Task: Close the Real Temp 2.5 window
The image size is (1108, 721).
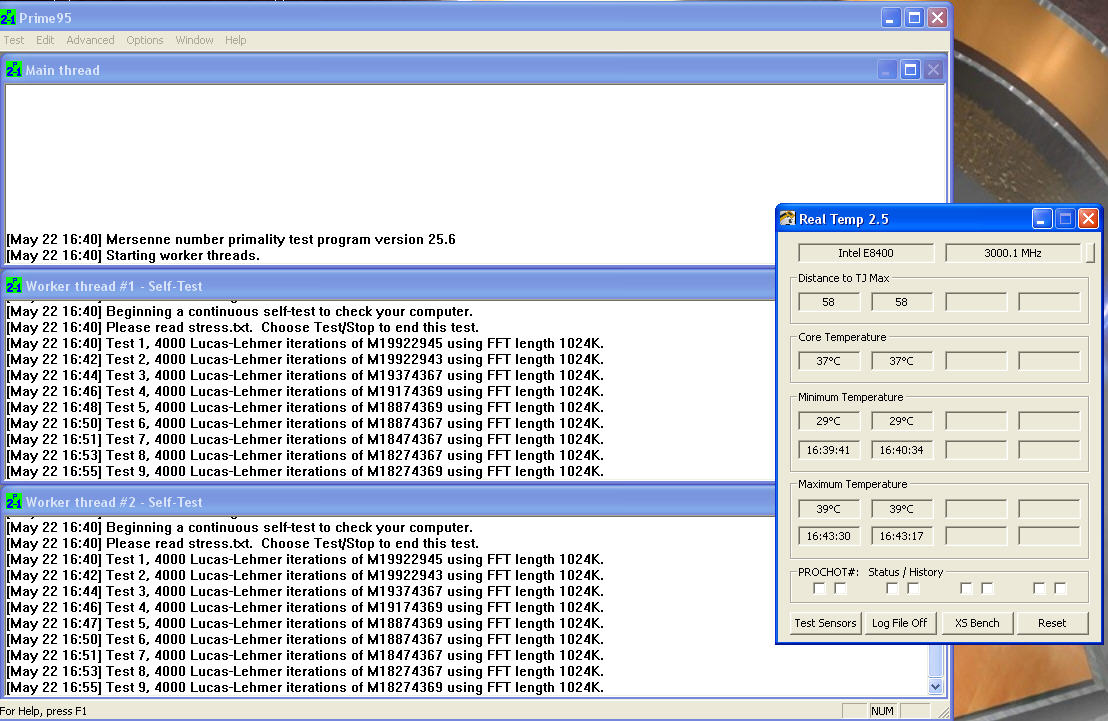Action: coord(1088,218)
